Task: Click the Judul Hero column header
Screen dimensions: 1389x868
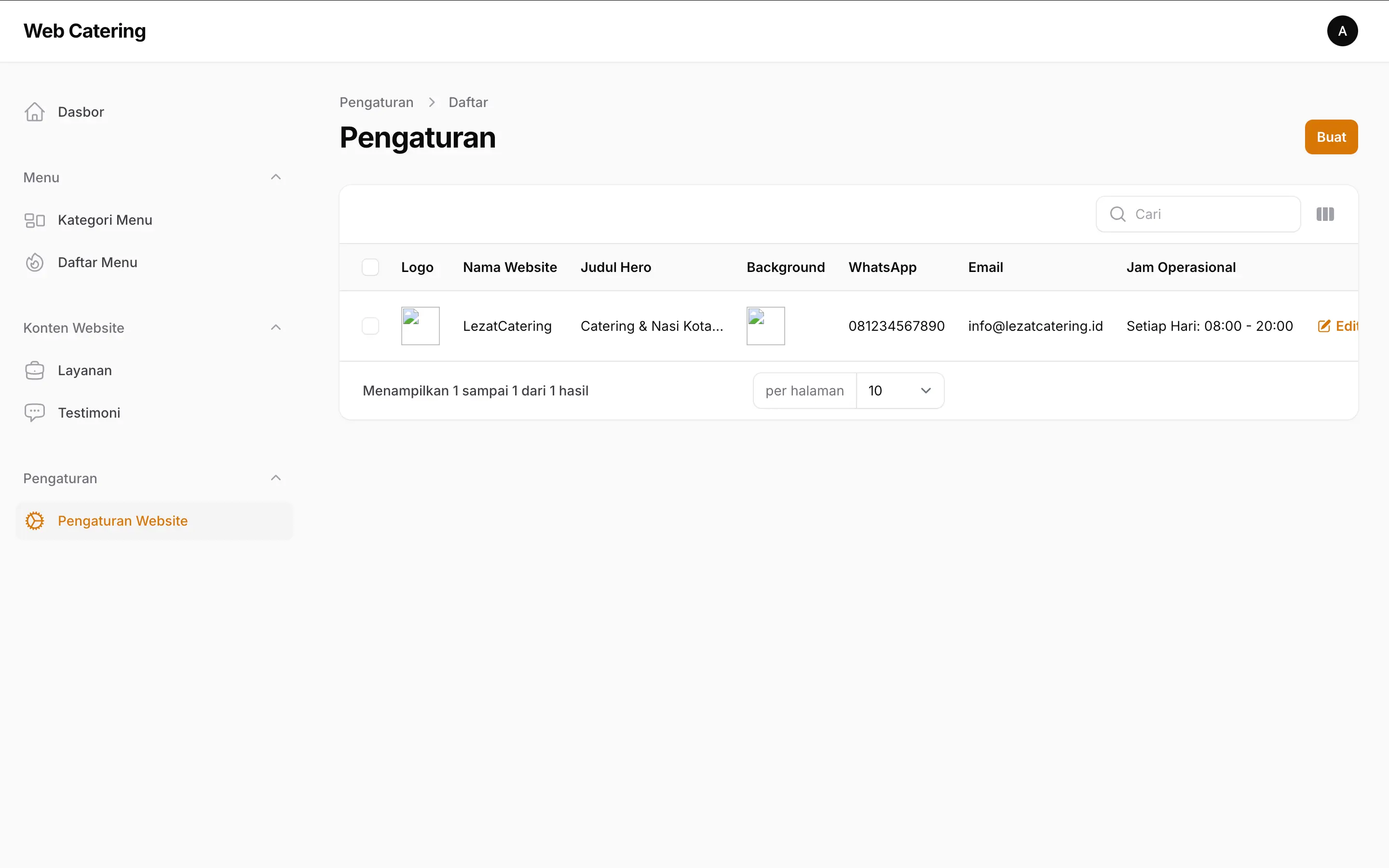Action: 616,268
